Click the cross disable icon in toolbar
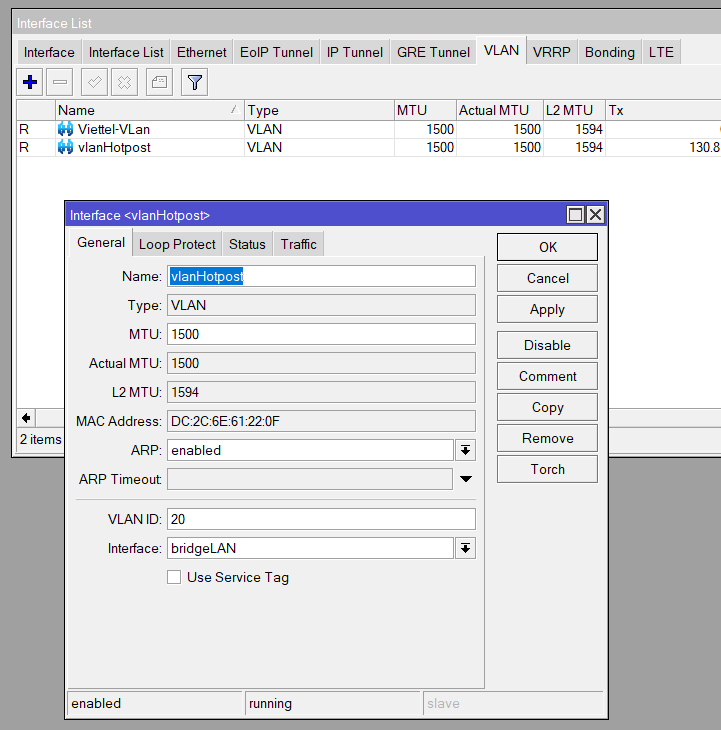 click(x=123, y=83)
